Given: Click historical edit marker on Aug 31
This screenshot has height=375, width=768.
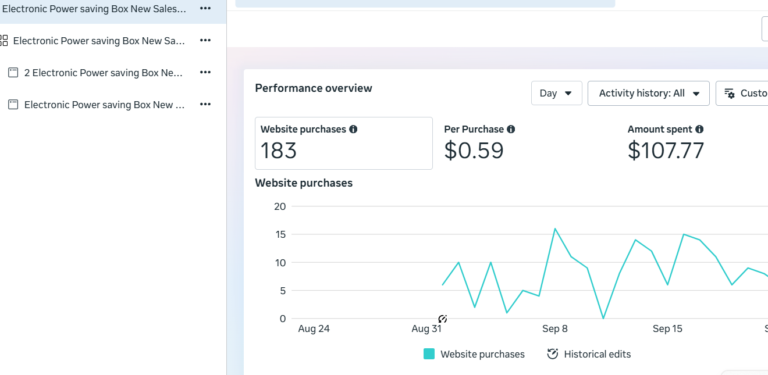Looking at the screenshot, I should [442, 319].
